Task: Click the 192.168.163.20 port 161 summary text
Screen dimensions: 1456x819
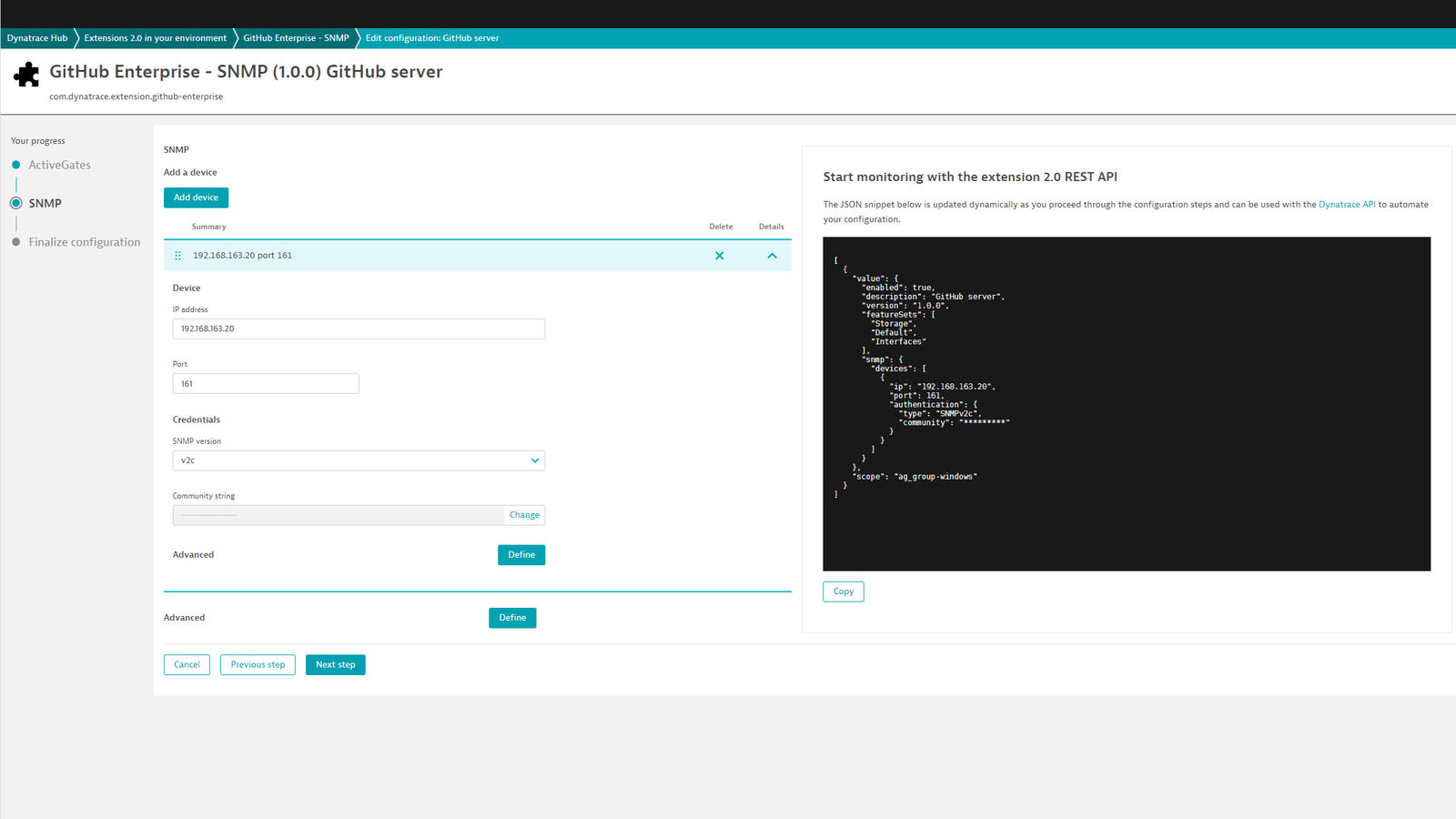Action: 242,256
